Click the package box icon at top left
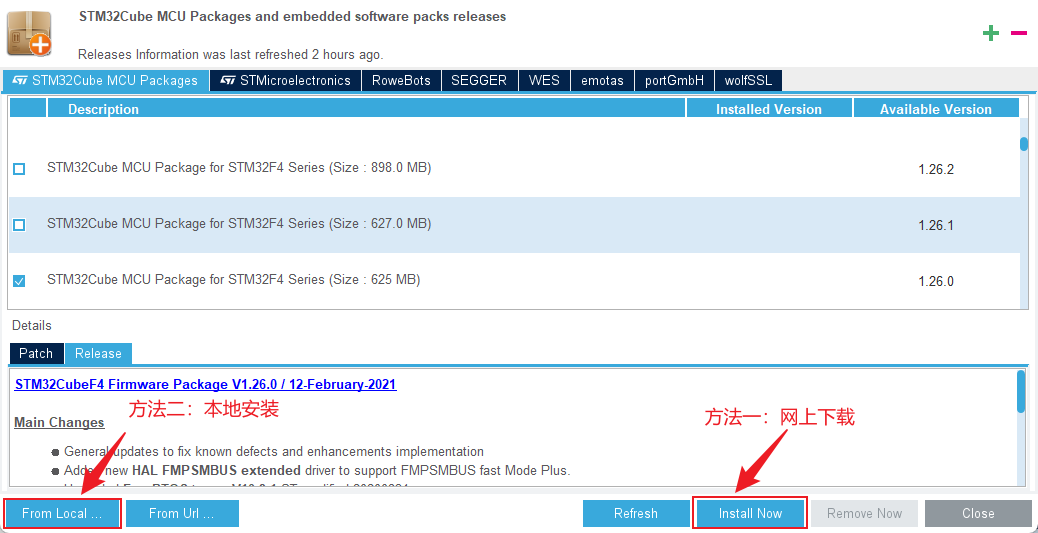Screen dimensions: 1038x533 29,34
